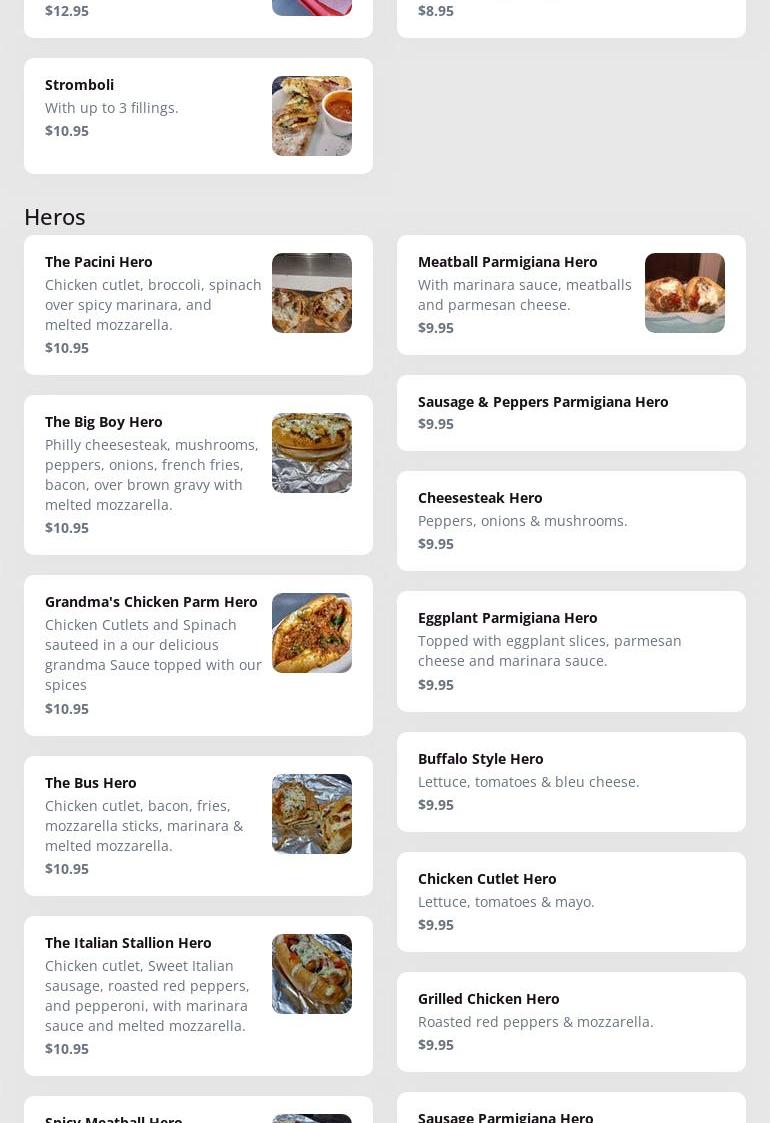This screenshot has height=1123, width=770.
Task: Choose The Big Boy Hero title
Action: tap(104, 422)
